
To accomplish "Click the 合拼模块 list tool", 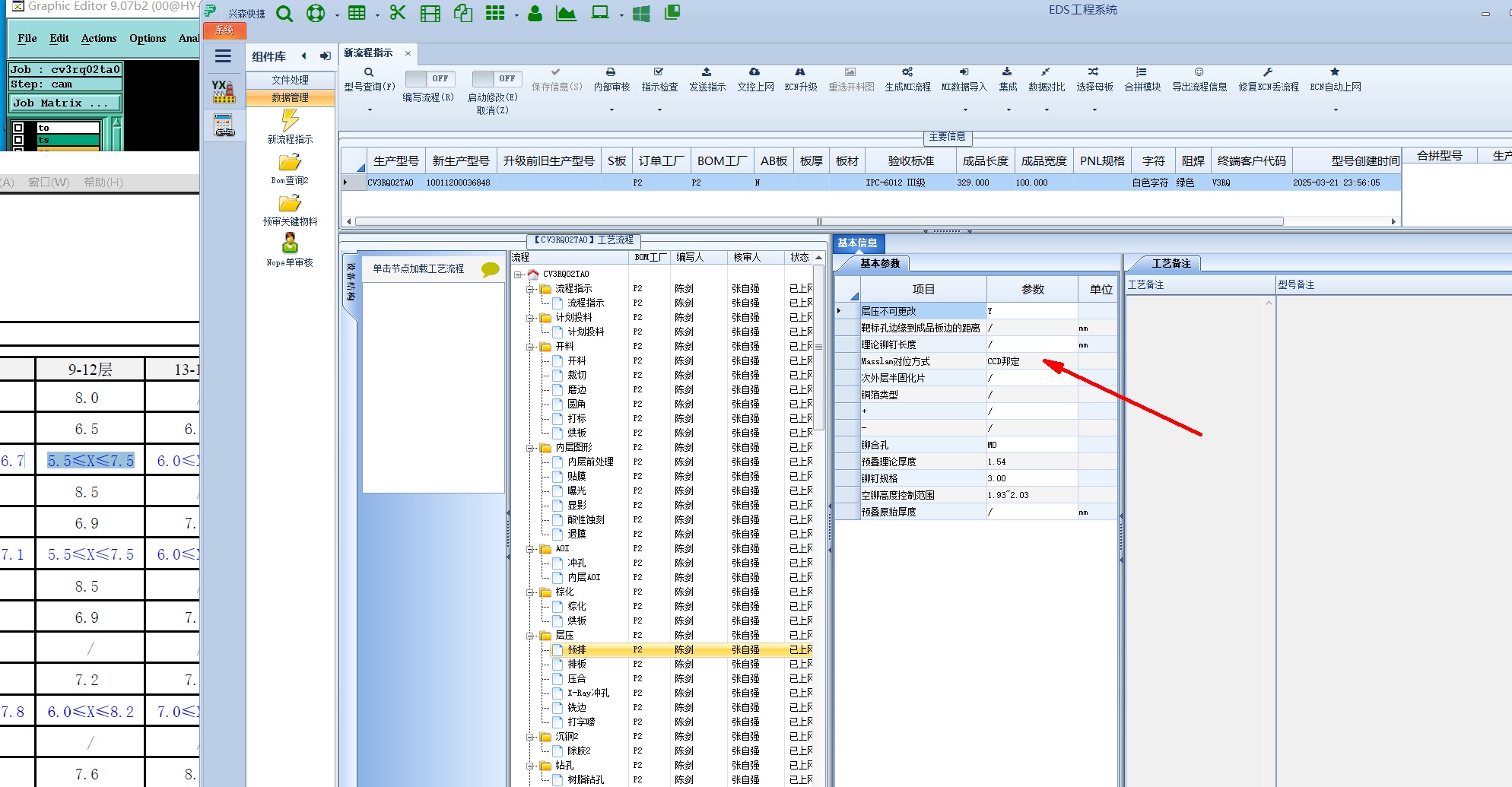I will pos(1142,79).
